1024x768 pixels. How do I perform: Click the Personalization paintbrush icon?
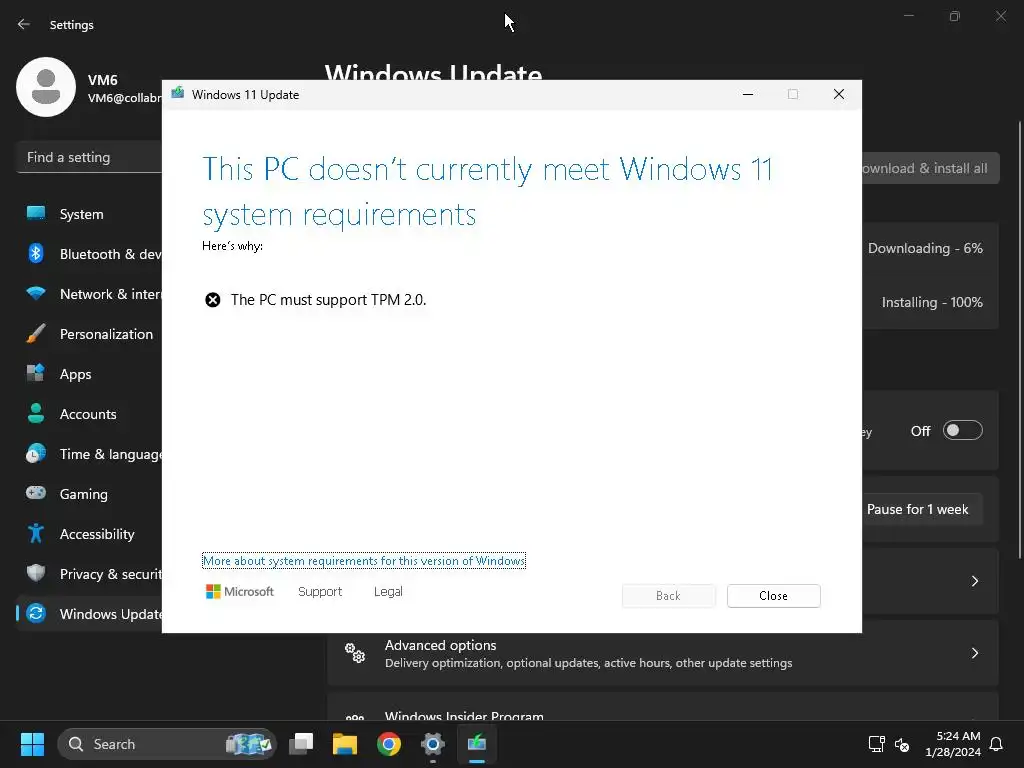(x=36, y=334)
